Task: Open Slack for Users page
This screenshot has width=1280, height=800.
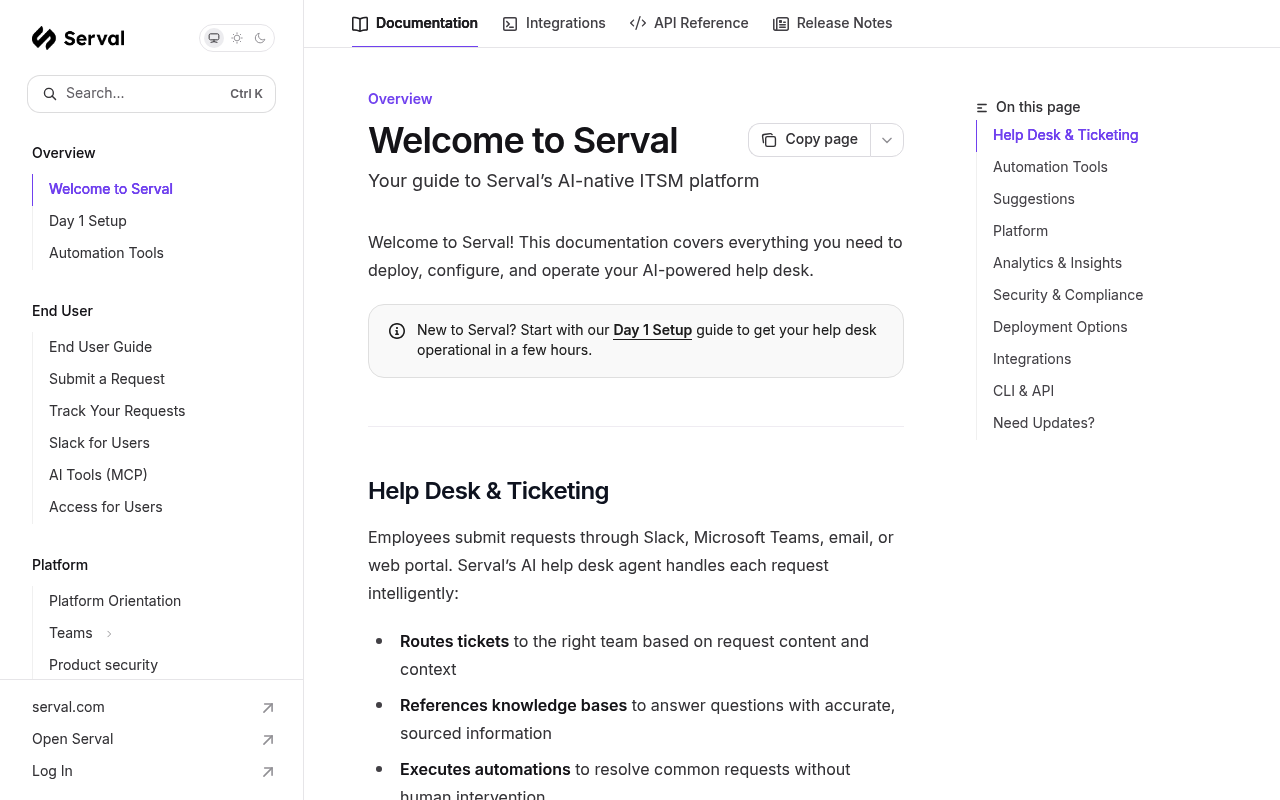Action: (x=99, y=443)
